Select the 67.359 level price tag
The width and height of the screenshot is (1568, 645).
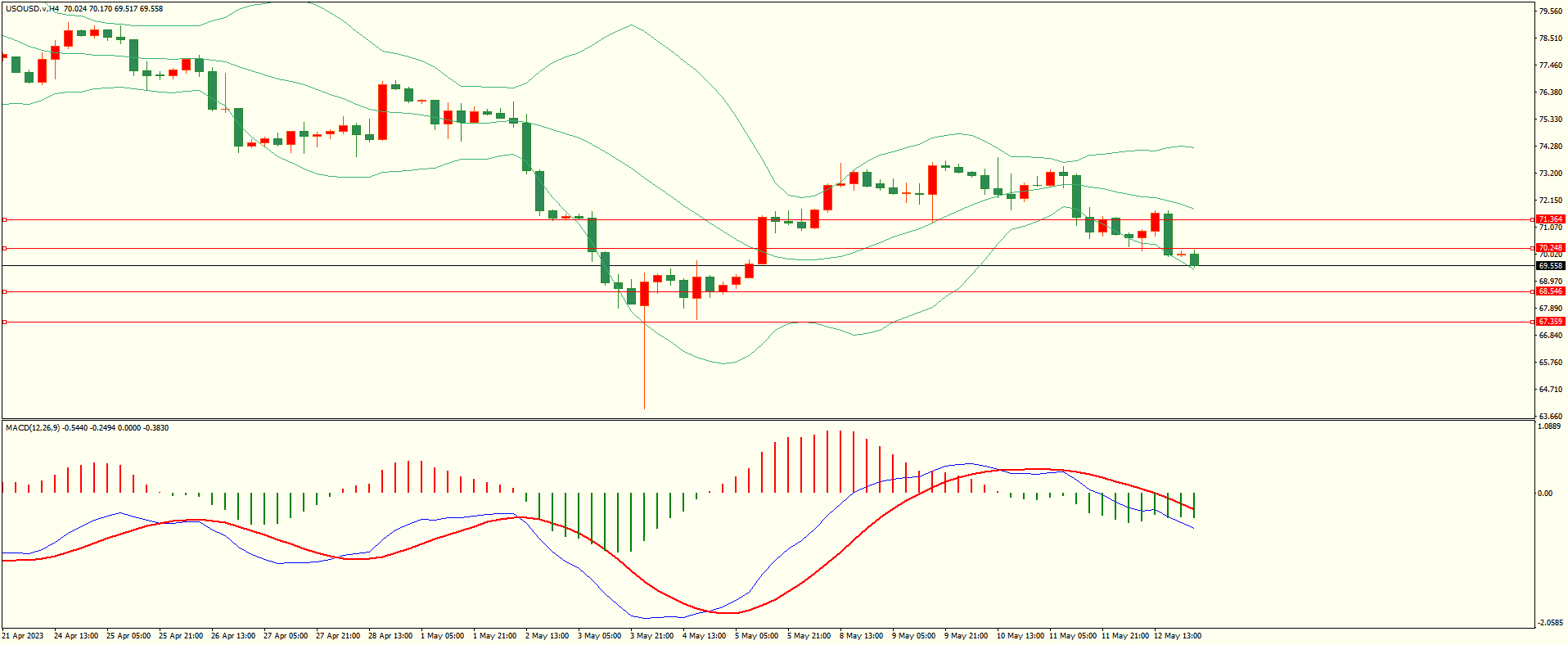tap(1550, 322)
